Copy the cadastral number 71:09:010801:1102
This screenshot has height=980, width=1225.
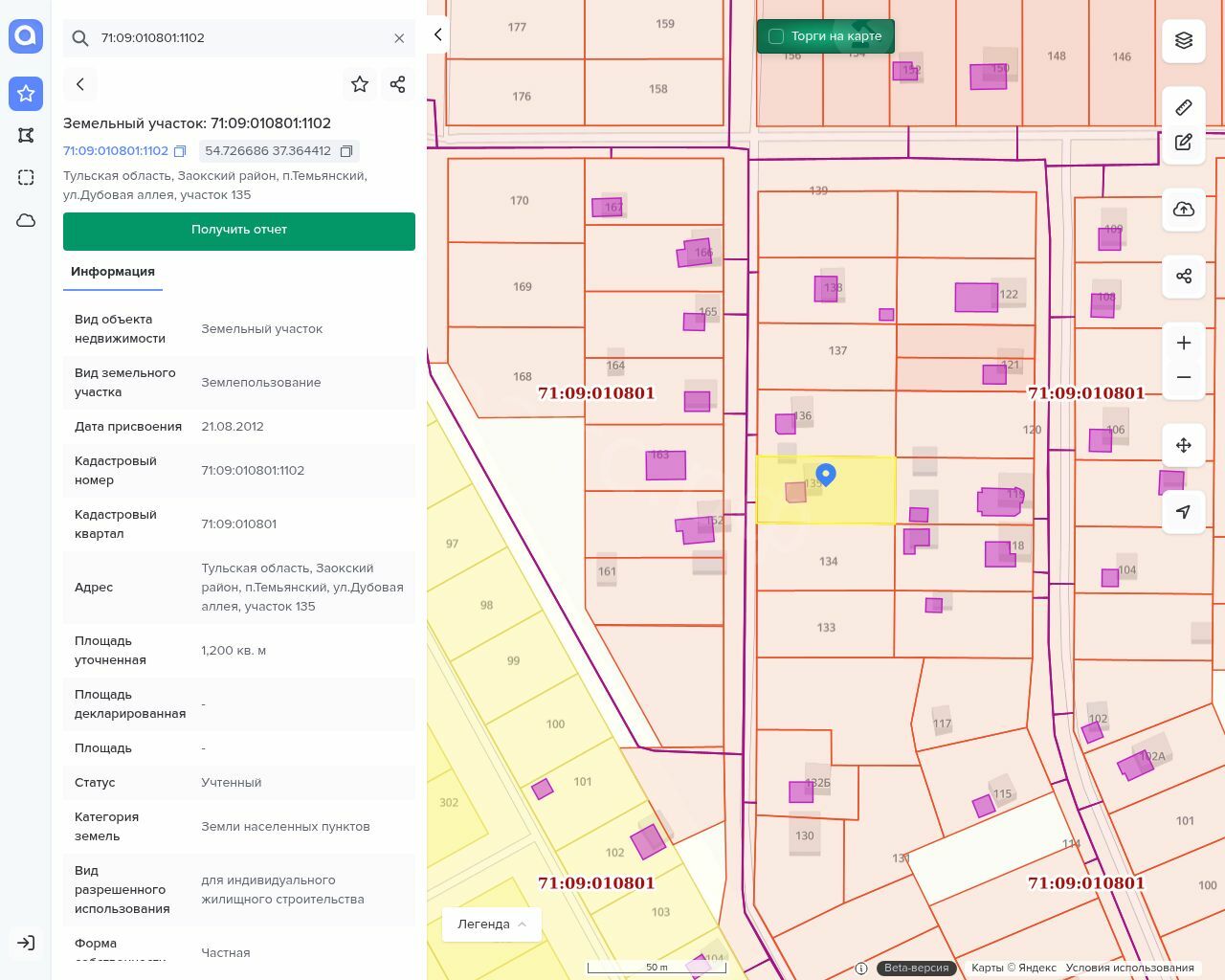pyautogui.click(x=180, y=151)
